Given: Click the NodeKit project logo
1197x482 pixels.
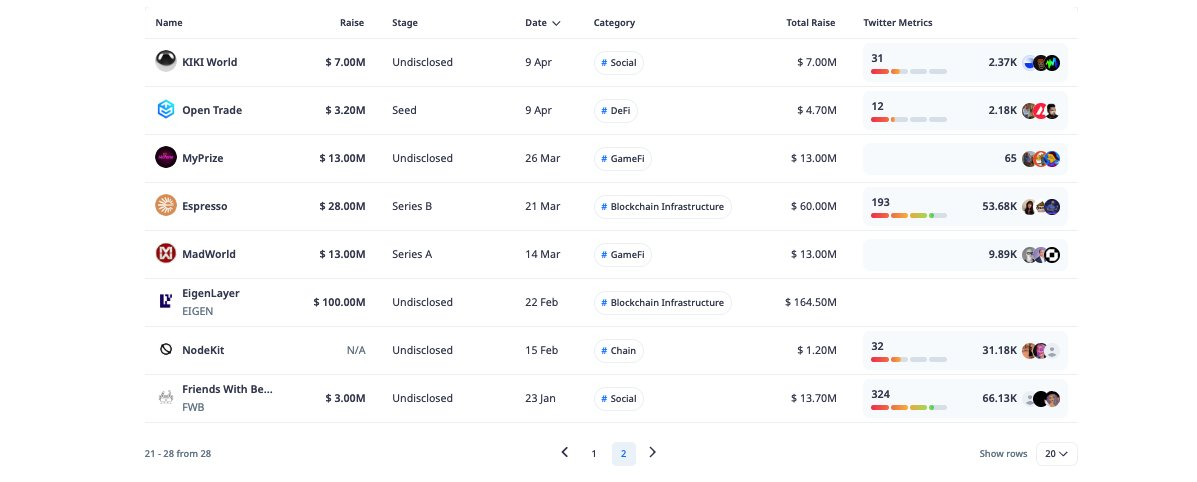Looking at the screenshot, I should (166, 350).
